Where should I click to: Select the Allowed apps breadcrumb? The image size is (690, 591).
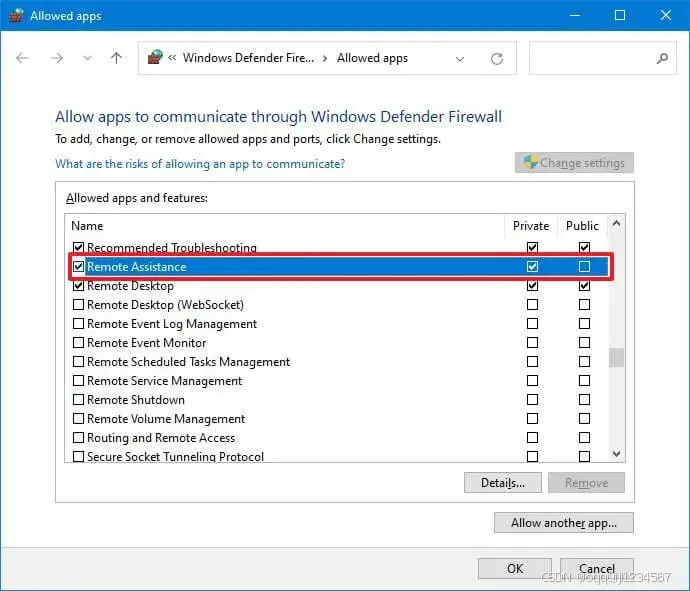[x=372, y=58]
